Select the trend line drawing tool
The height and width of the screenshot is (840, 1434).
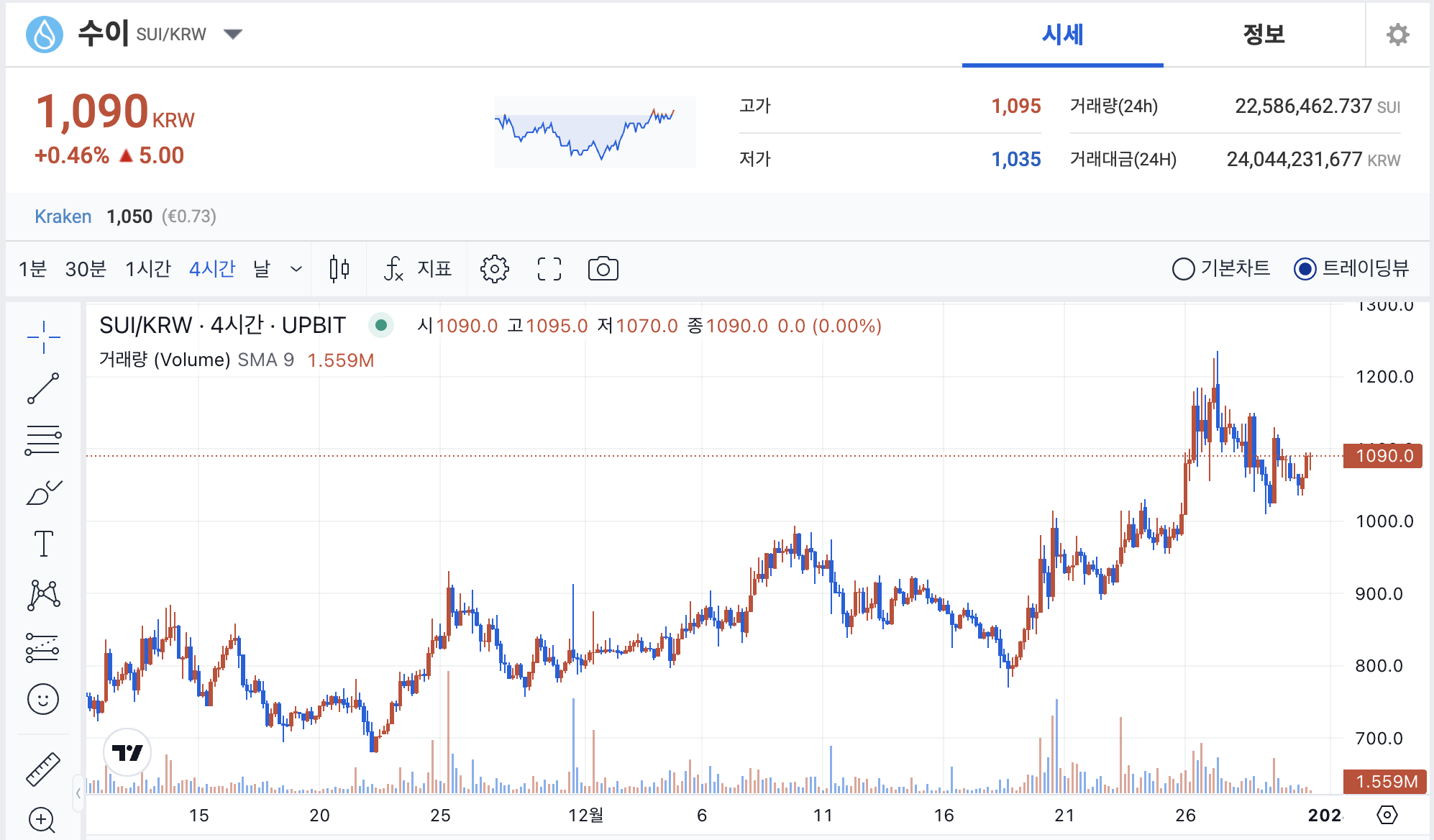(x=43, y=388)
